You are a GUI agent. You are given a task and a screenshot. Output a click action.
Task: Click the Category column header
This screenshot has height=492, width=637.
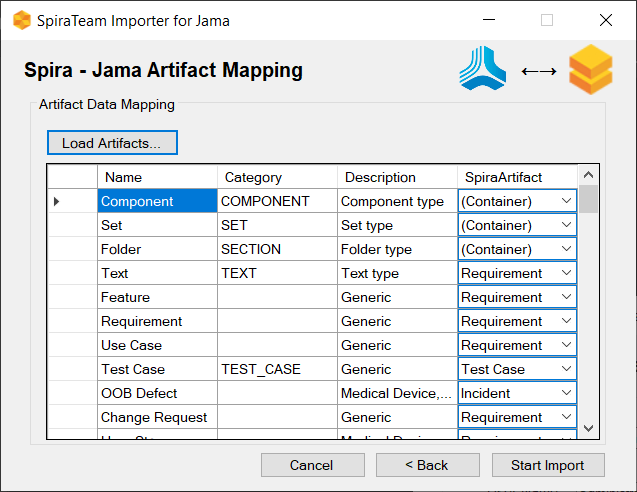pyautogui.click(x=277, y=177)
